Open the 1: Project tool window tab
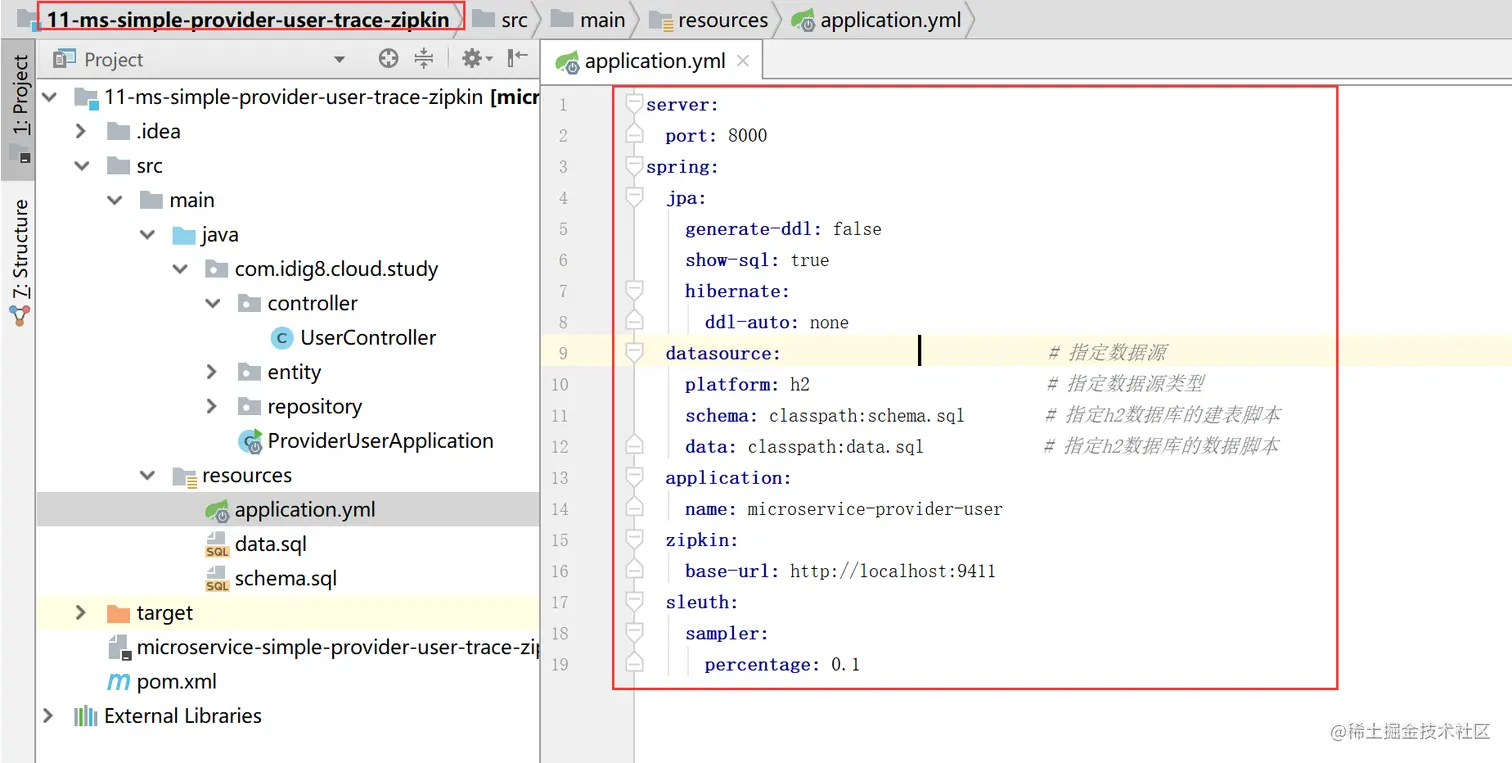1512x763 pixels. click(19, 109)
